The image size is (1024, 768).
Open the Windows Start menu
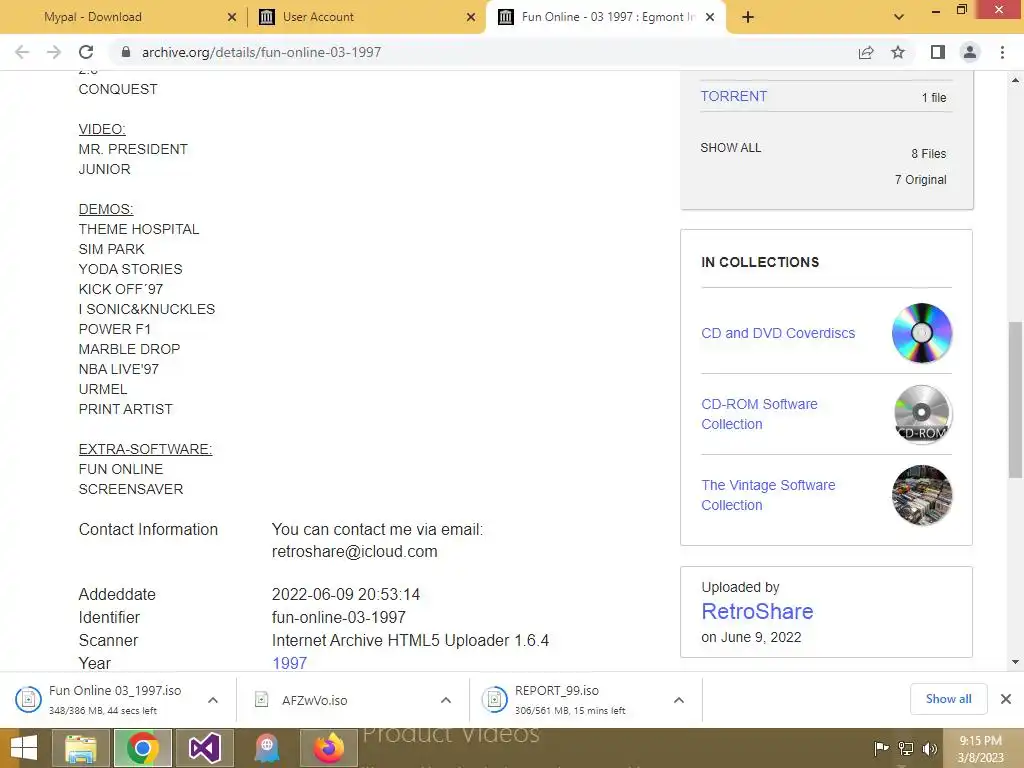point(24,748)
